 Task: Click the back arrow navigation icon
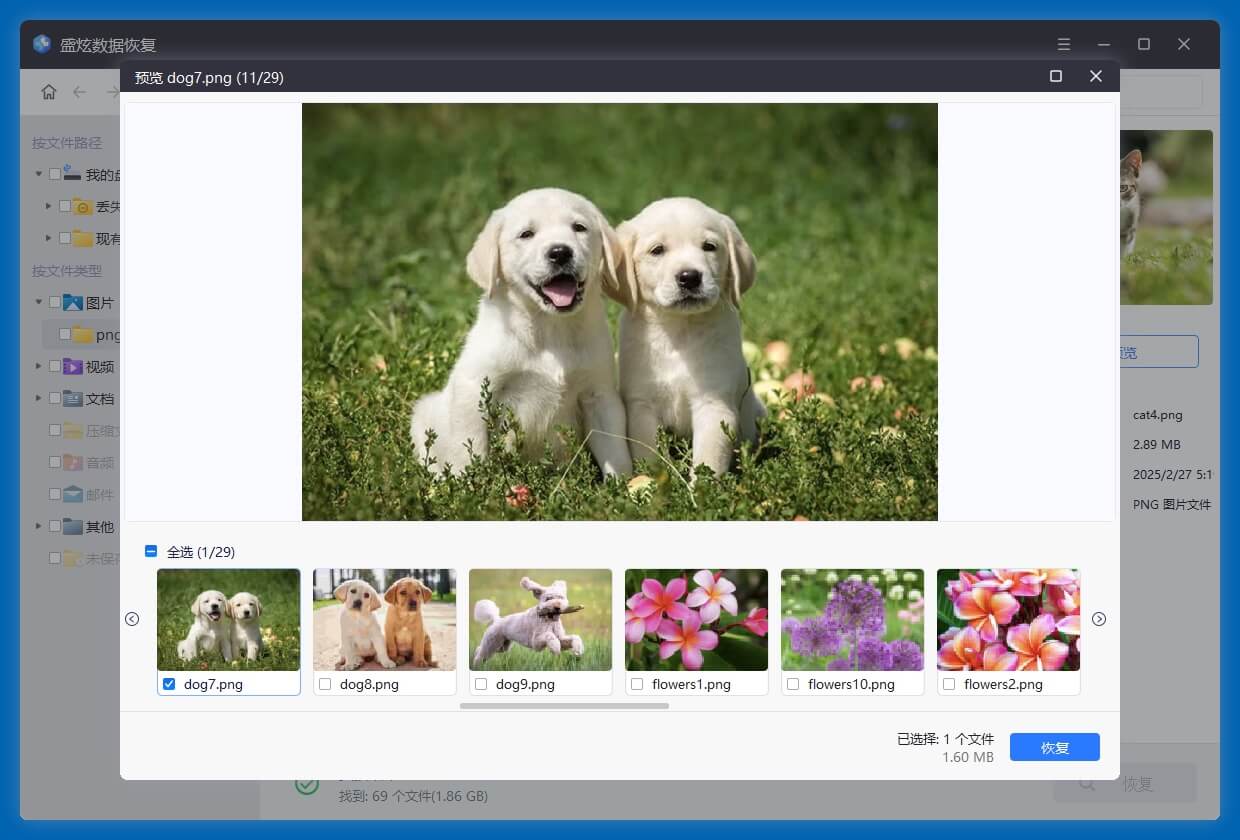coord(80,92)
